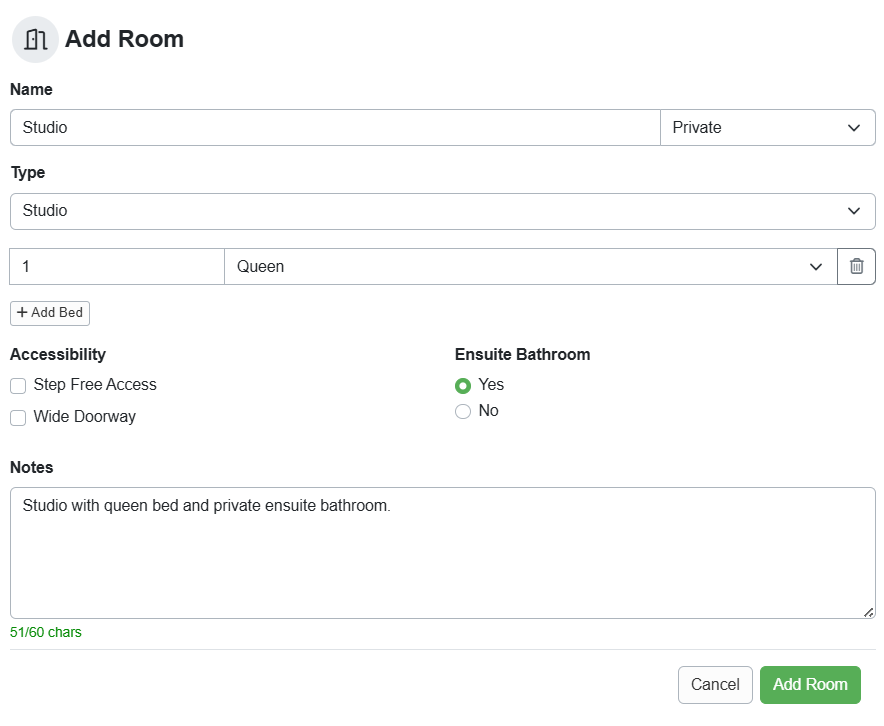The height and width of the screenshot is (726, 884).
Task: Click the Name label
Action: (31, 90)
